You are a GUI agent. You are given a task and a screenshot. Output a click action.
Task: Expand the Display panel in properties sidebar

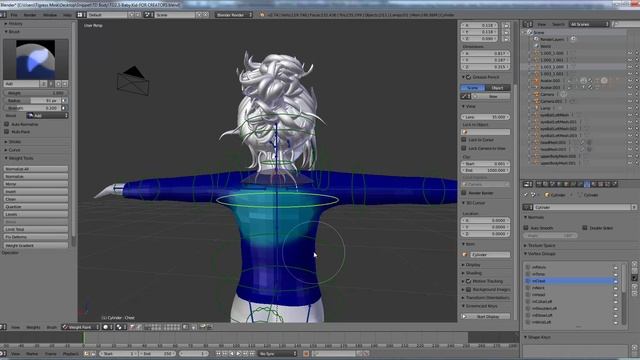point(471,265)
